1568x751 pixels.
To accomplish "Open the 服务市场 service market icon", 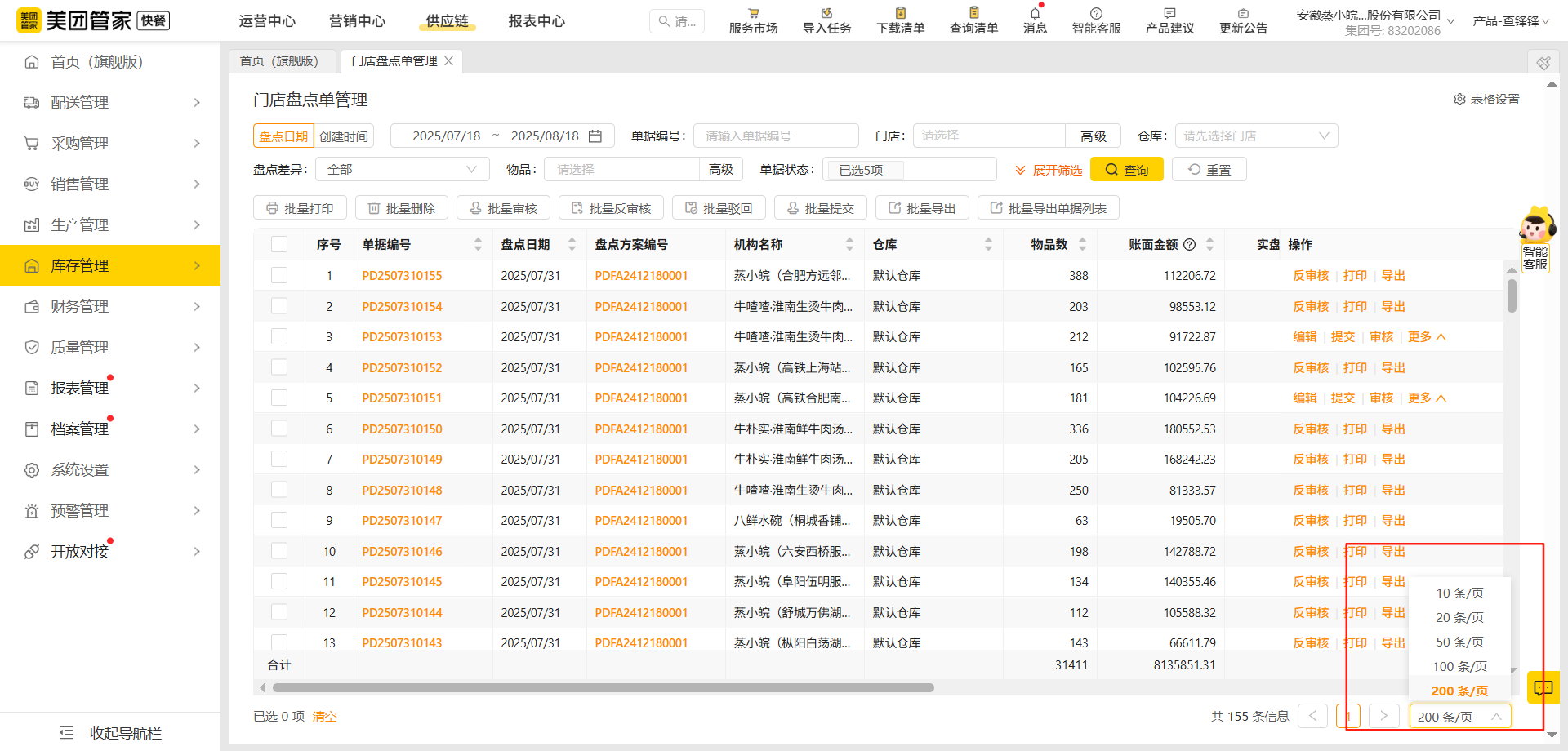I will coord(753,14).
